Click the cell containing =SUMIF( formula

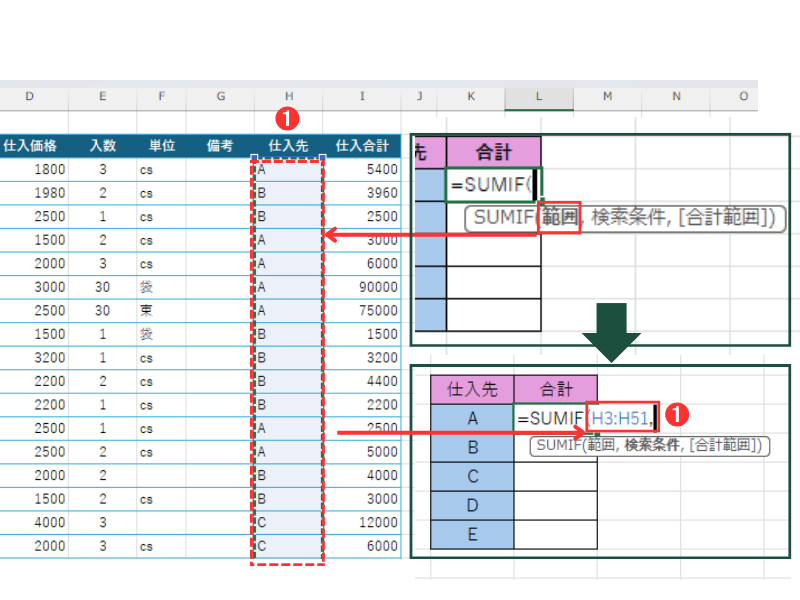point(493,185)
